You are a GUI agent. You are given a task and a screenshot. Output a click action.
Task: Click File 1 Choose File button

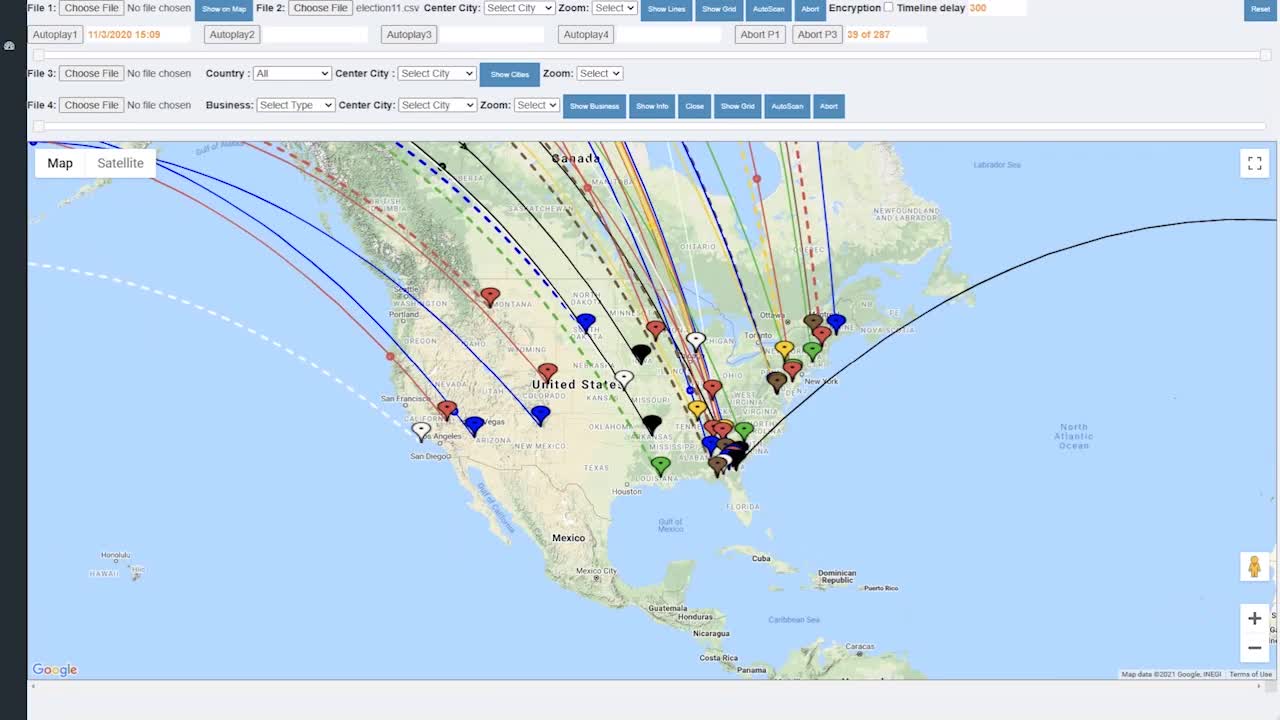(x=92, y=8)
